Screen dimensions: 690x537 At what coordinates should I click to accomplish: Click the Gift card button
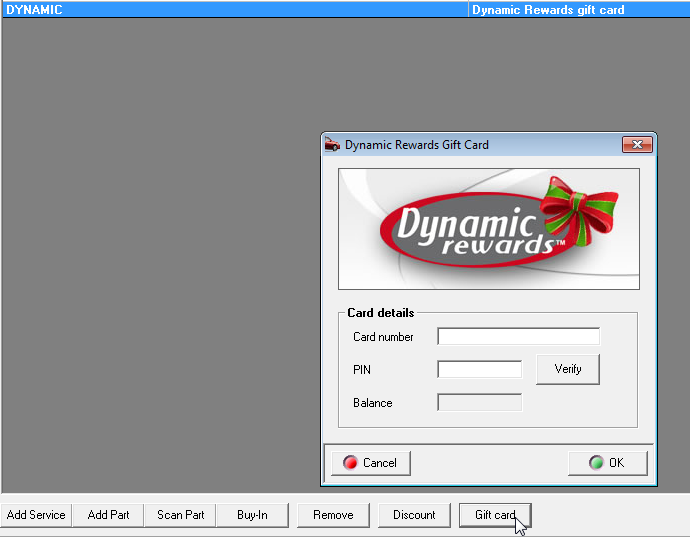[x=495, y=515]
